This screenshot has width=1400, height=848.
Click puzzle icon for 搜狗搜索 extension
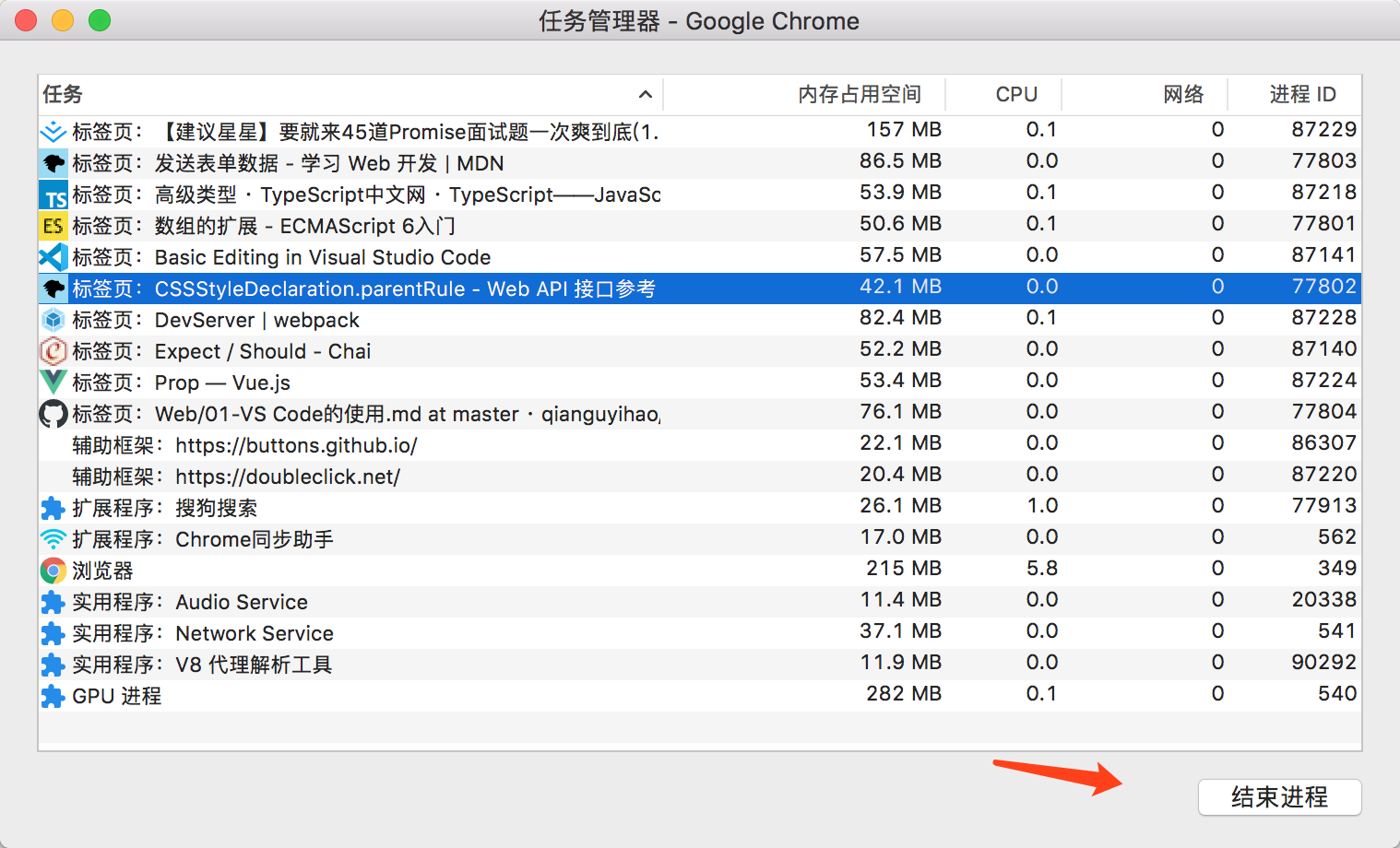[x=53, y=508]
